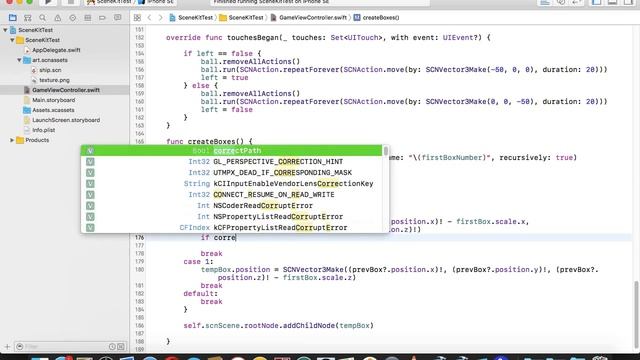Select Assets.xcassets in the navigator
This screenshot has width=640, height=360.
(53, 110)
